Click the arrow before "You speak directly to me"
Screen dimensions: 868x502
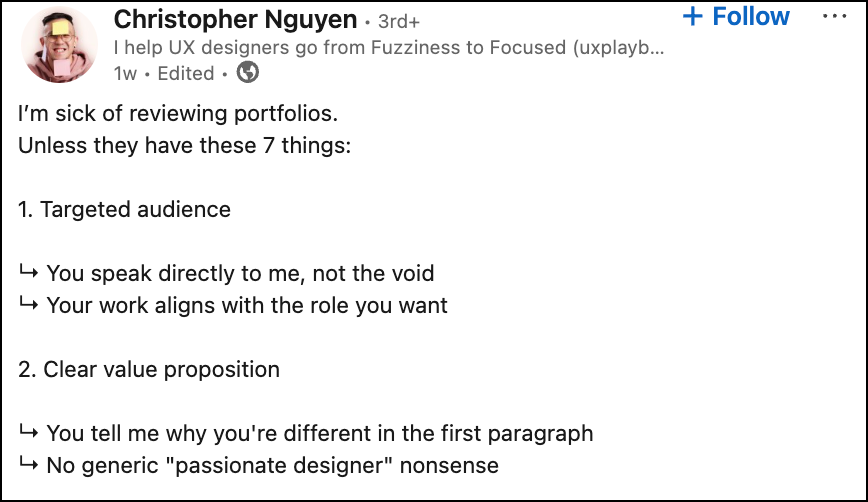tap(28, 273)
